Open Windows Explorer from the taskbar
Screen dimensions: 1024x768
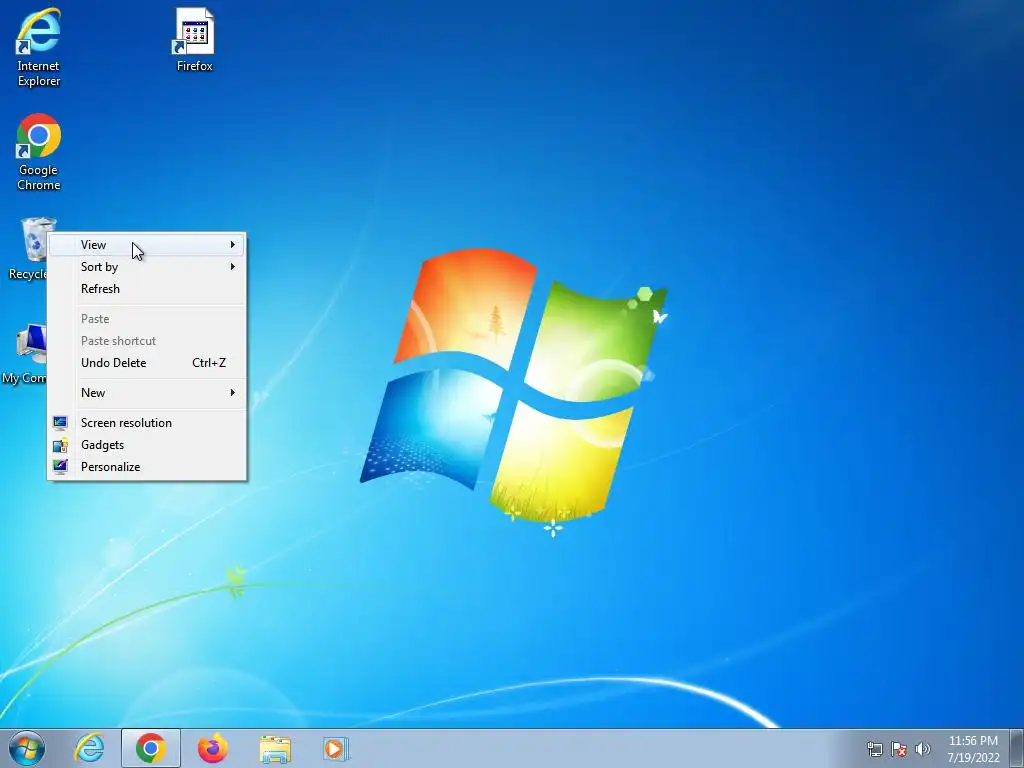coord(275,748)
